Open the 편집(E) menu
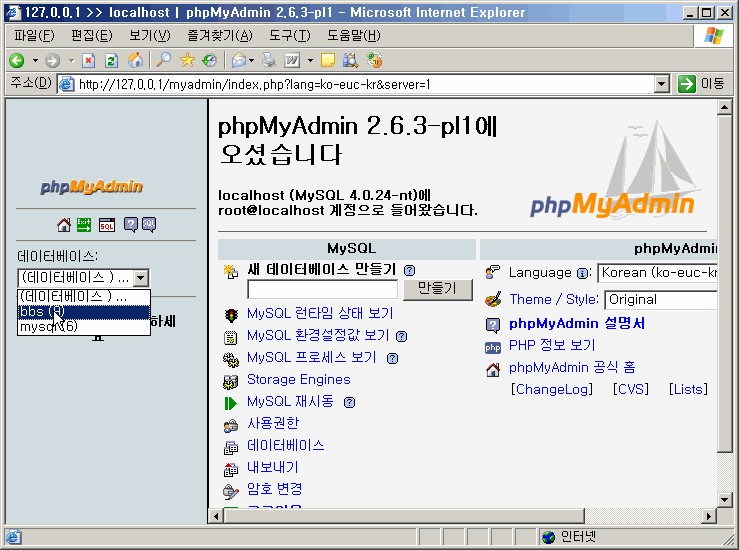 (91, 35)
